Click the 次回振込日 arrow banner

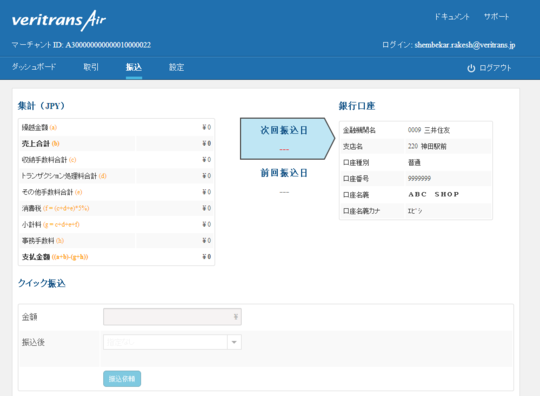click(x=287, y=139)
